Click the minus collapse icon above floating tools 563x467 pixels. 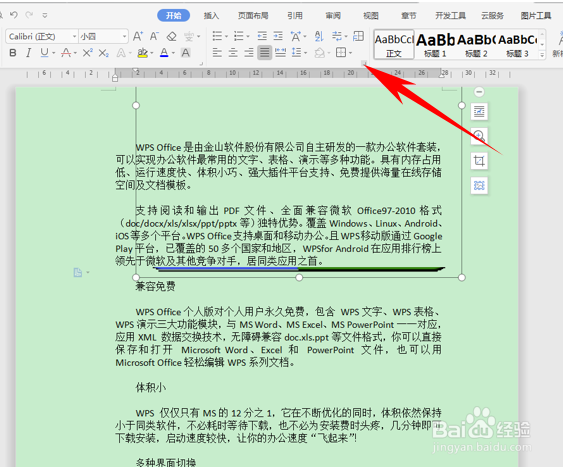(479, 92)
